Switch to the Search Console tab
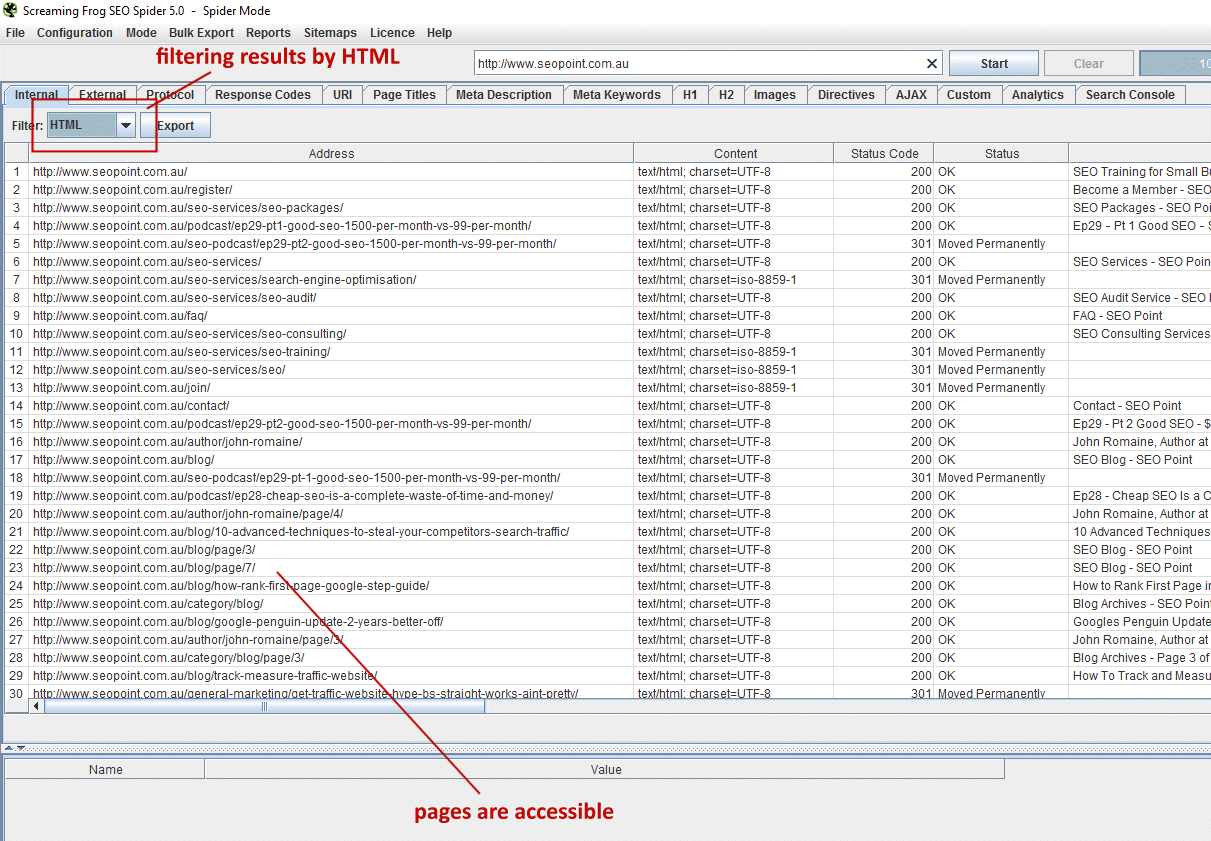This screenshot has height=841, width=1211. pos(1130,95)
